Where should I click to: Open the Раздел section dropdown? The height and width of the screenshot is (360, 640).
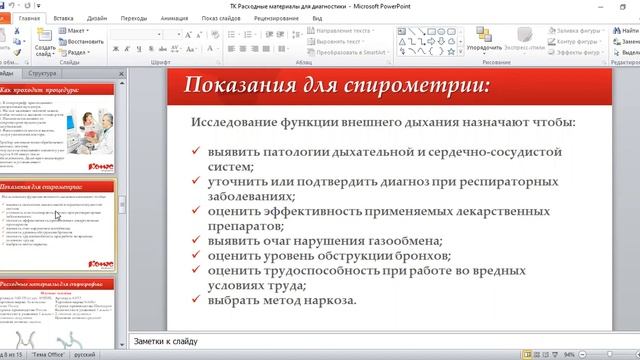click(75, 52)
